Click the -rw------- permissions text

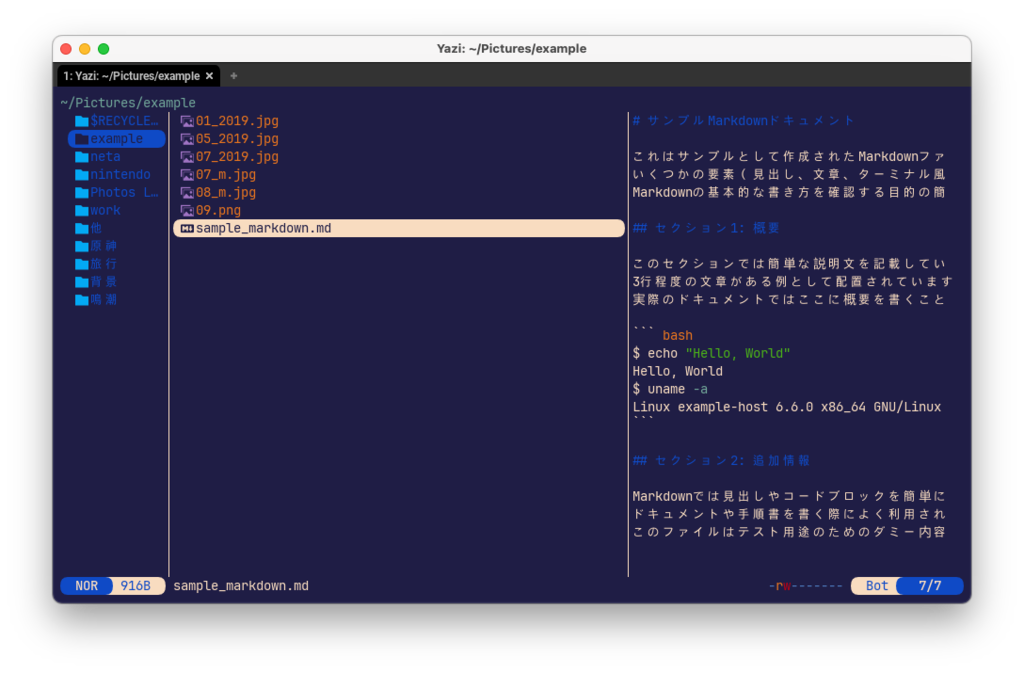[x=805, y=586]
